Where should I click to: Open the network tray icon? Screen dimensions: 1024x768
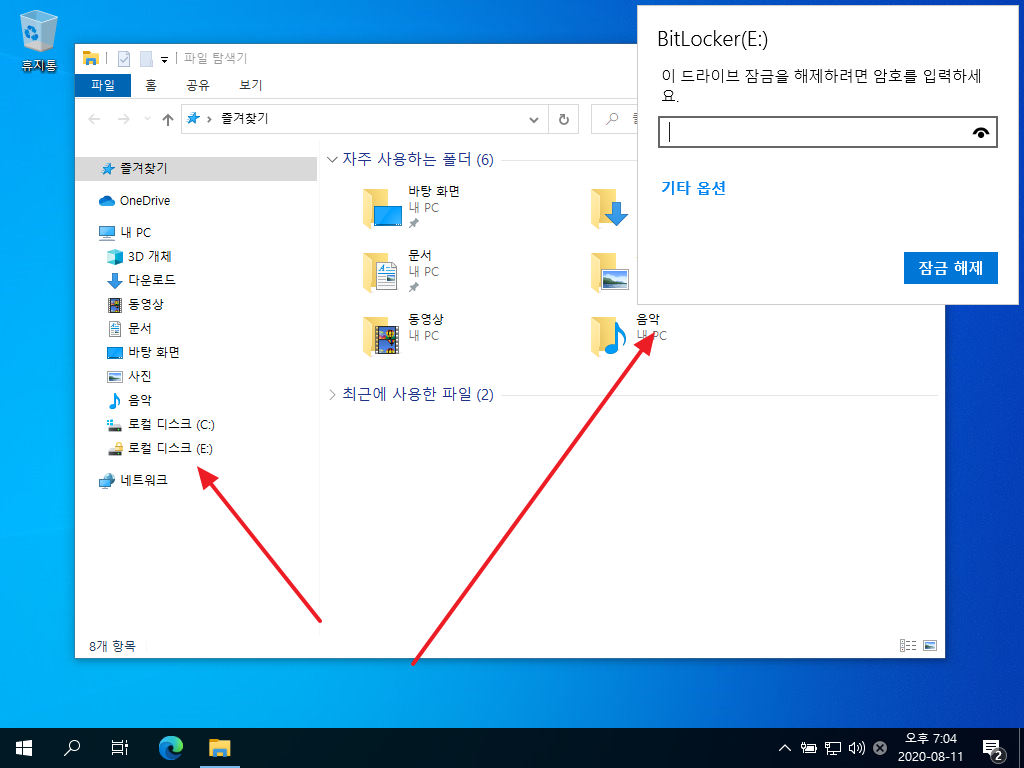click(833, 748)
